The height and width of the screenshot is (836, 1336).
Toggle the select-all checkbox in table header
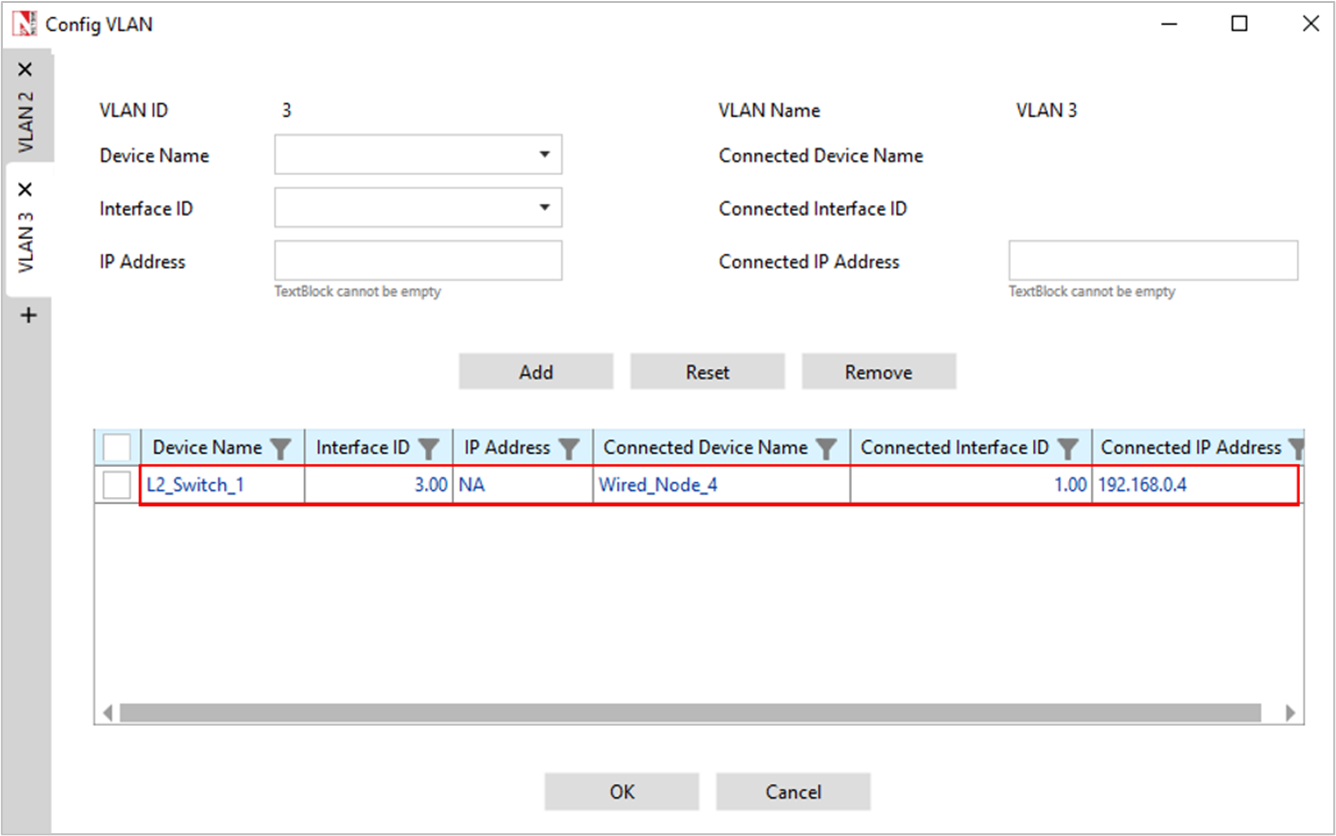(x=117, y=447)
